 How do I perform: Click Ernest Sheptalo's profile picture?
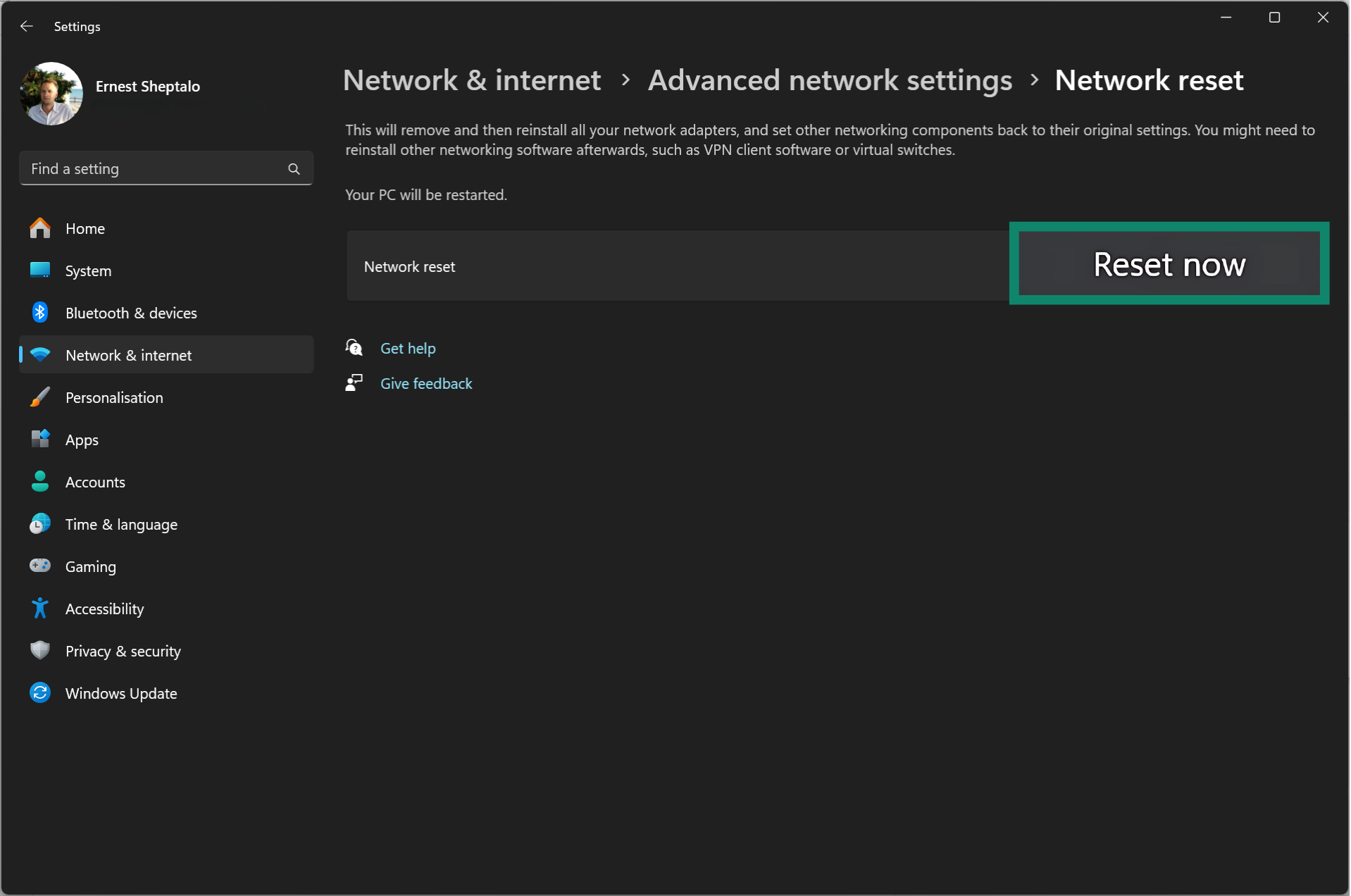pos(51,93)
